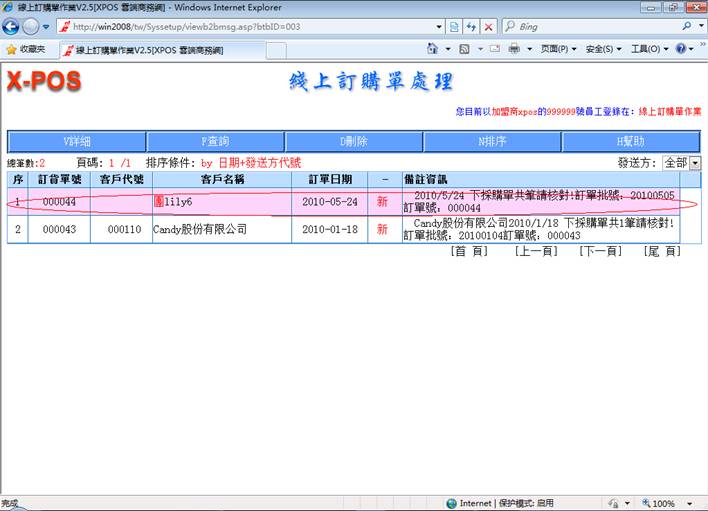Expand the 100% zoom level dropdown
This screenshot has height=511, width=708.
point(693,503)
